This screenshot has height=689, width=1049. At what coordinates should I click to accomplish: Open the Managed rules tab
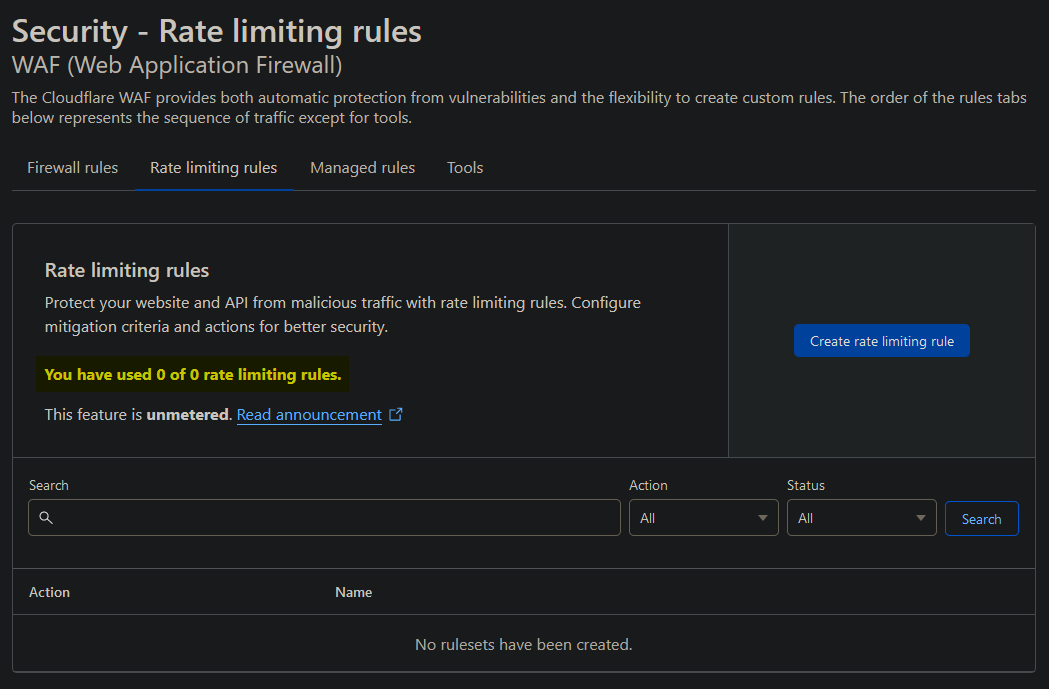[363, 168]
